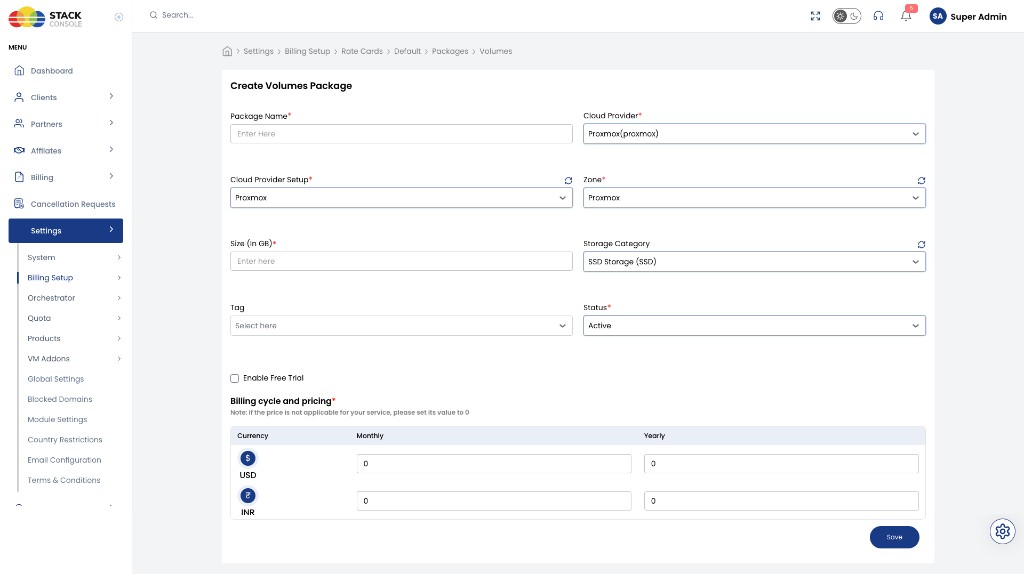Edit the USD Monthly price field
Viewport: 1024px width, 574px height.
click(494, 464)
